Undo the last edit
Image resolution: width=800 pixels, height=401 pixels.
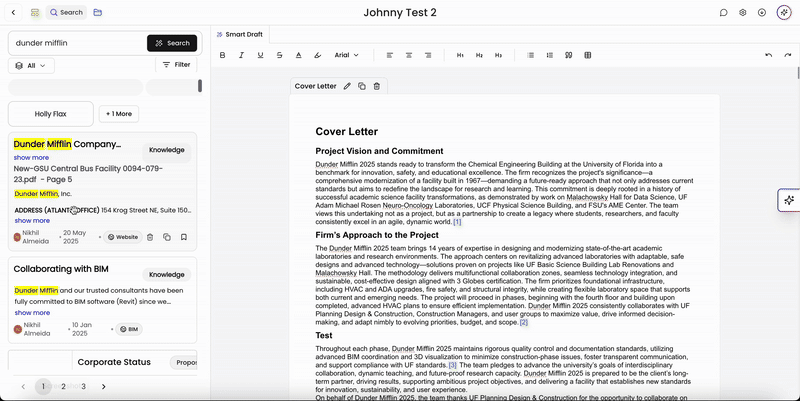point(769,55)
